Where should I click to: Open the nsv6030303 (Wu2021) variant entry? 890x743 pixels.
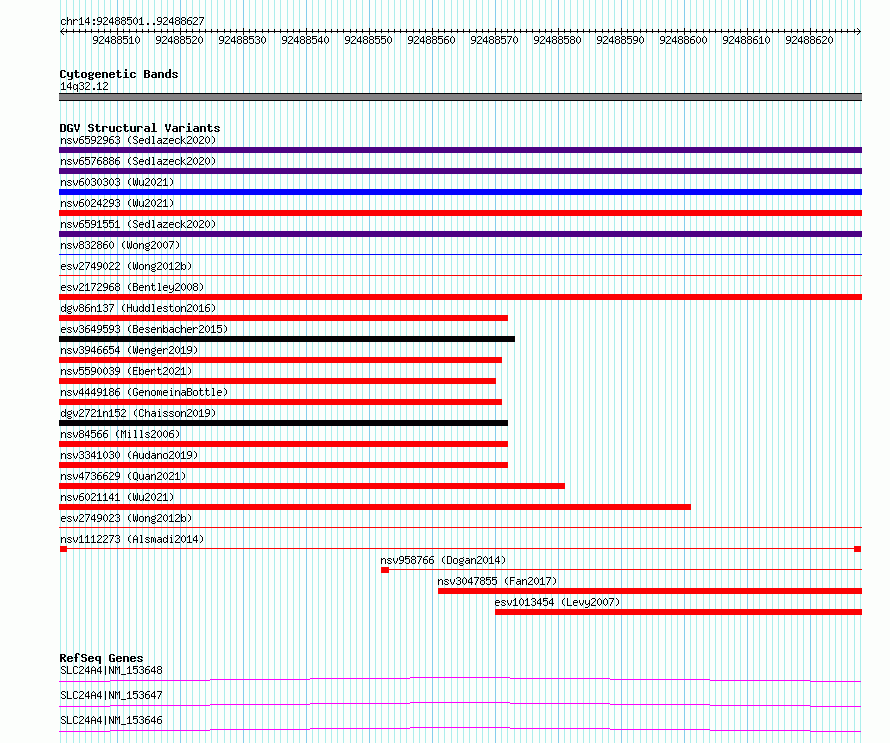click(117, 182)
